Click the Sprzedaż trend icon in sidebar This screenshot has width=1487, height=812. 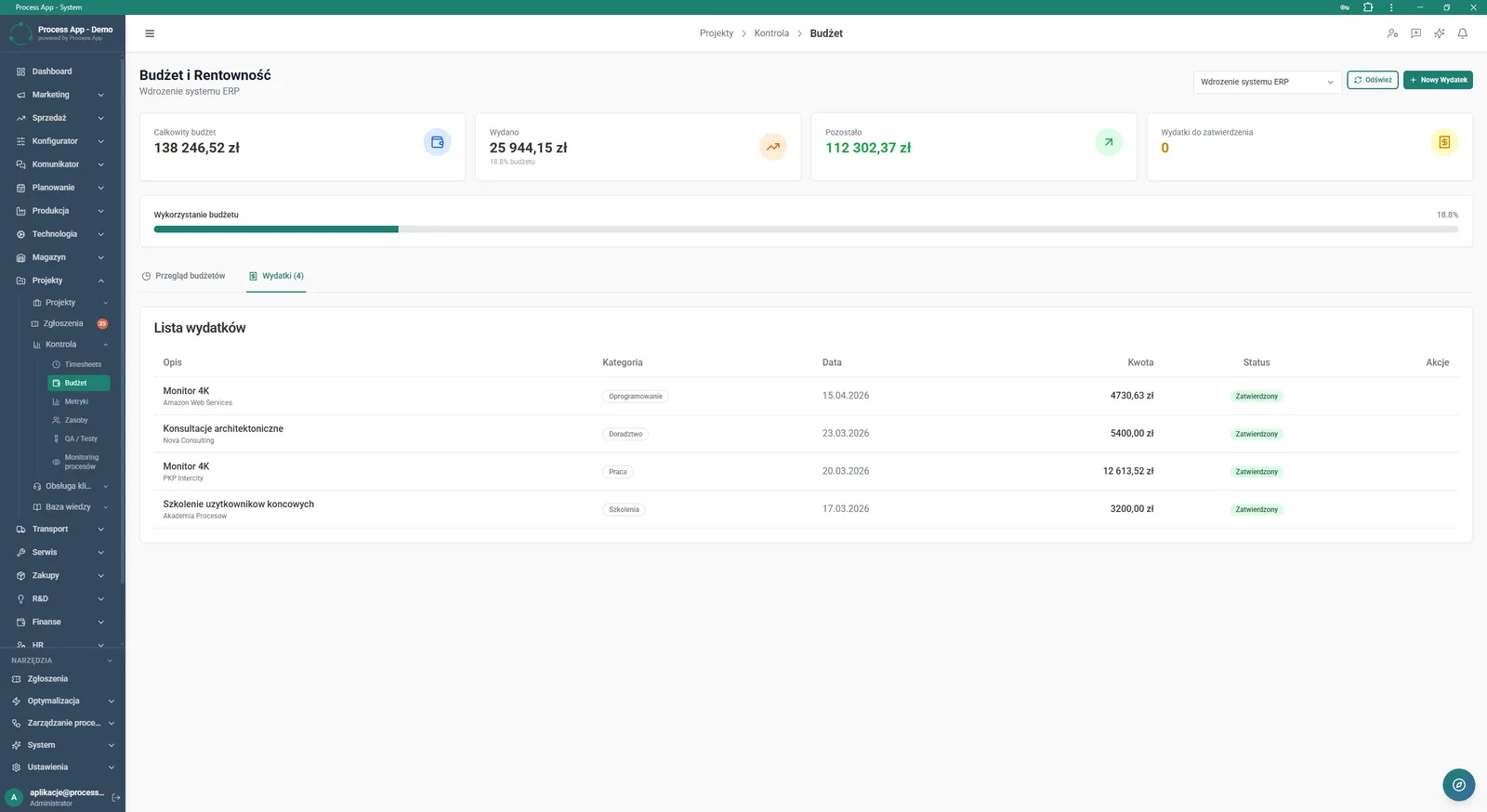click(x=20, y=118)
